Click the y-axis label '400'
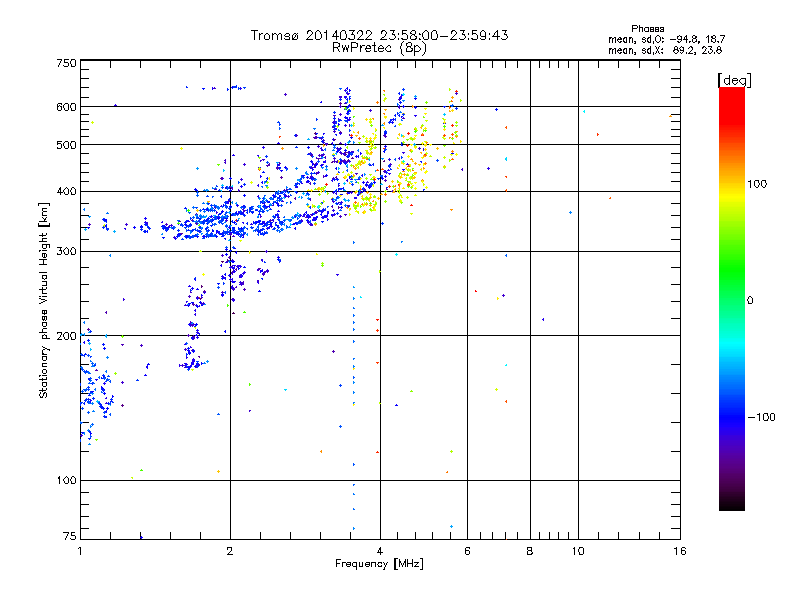This screenshot has width=800, height=600. click(66, 191)
